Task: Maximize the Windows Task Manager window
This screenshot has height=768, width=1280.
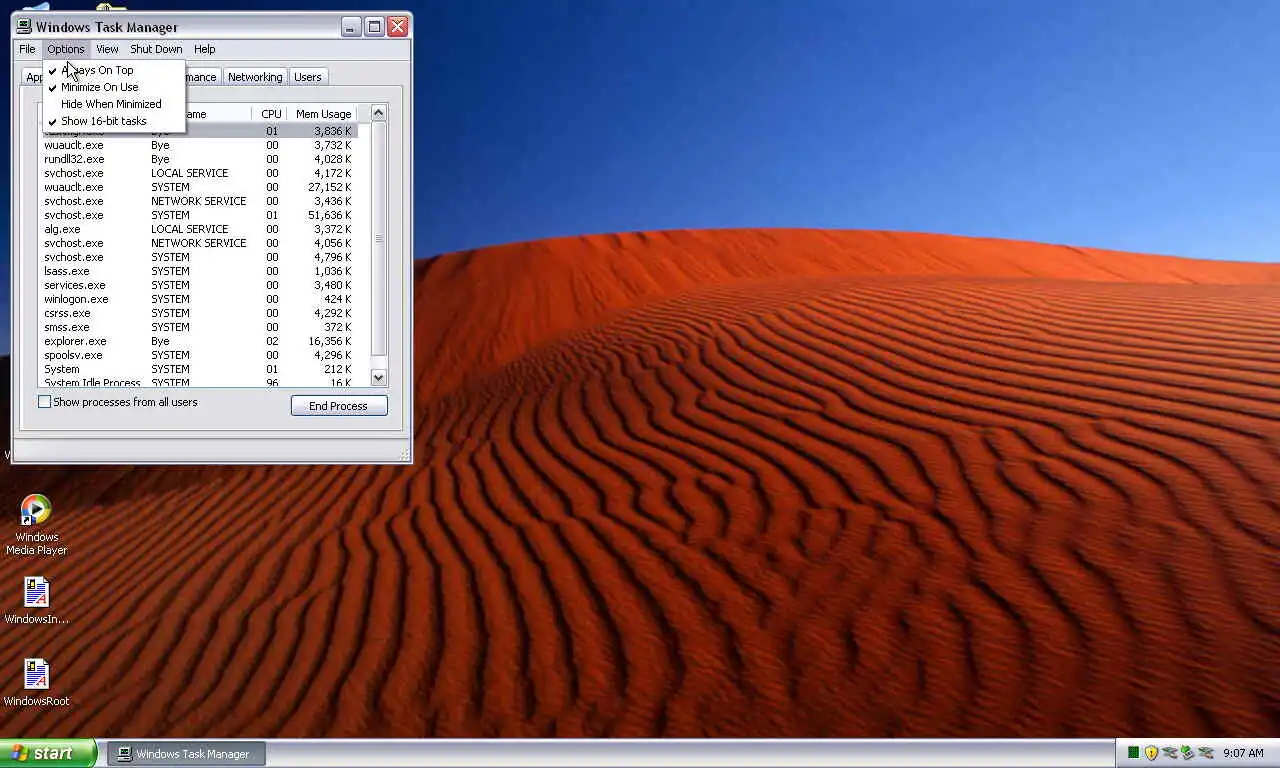Action: 375,27
